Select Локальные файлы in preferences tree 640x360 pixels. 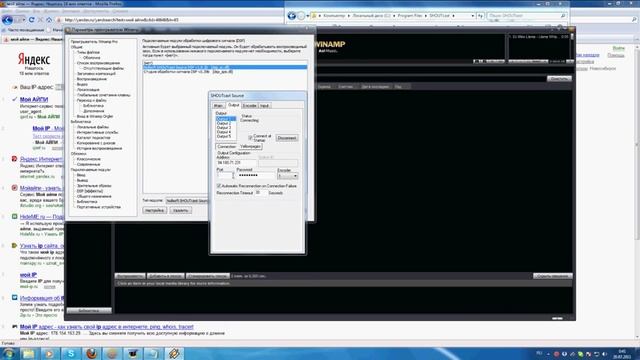click(93, 127)
